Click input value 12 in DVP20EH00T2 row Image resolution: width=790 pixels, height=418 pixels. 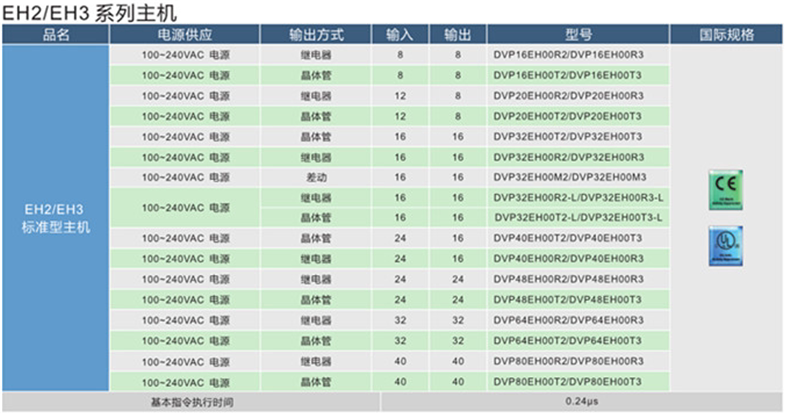[x=400, y=116]
